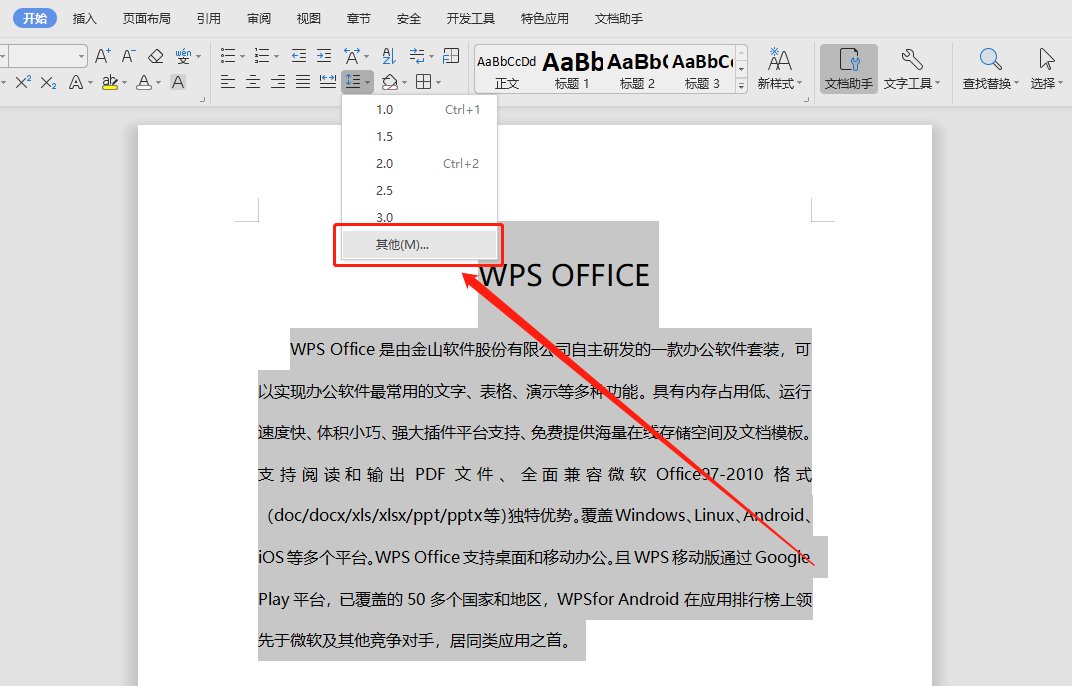Apply the sort (AZ) tool

point(390,55)
